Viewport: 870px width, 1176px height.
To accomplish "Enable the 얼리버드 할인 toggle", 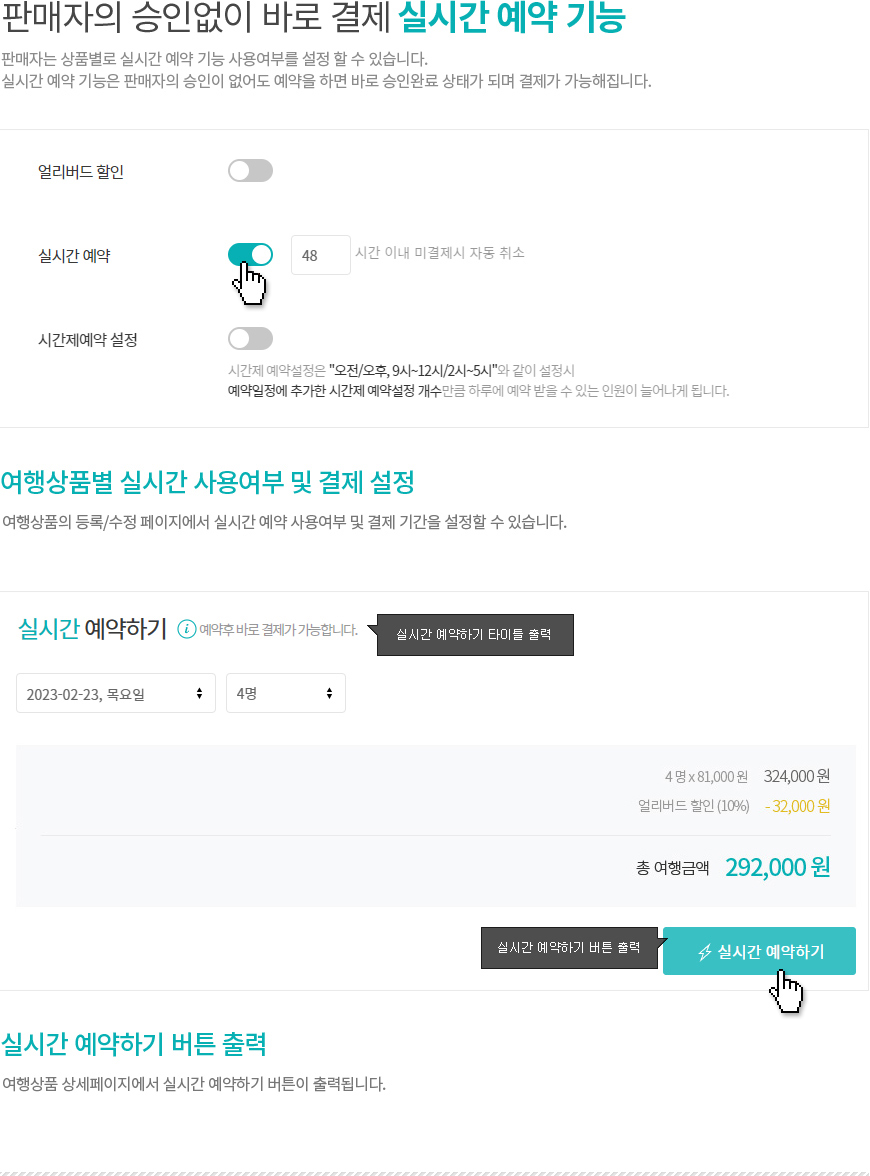I will [250, 171].
